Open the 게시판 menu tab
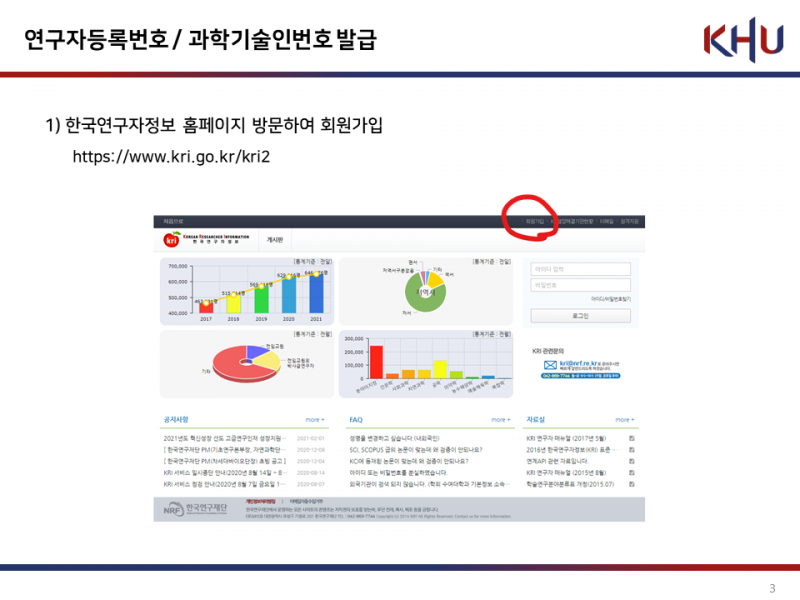This screenshot has height=600, width=800. tap(275, 240)
